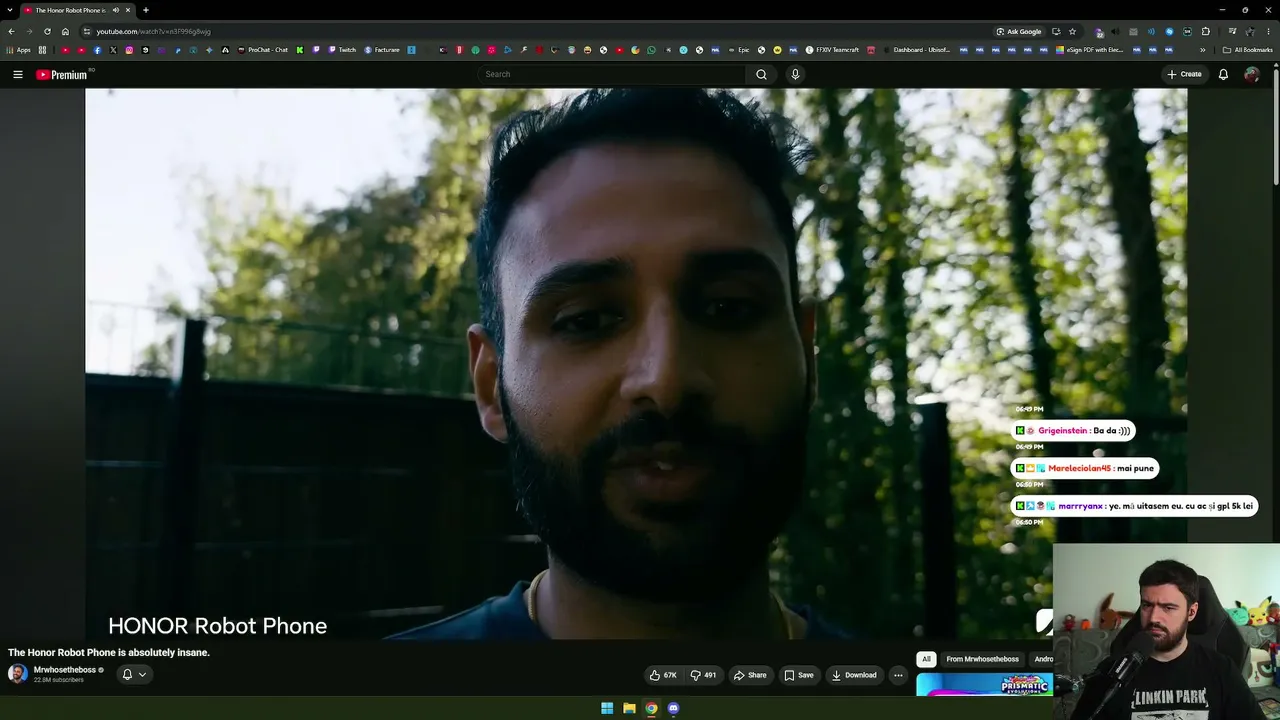This screenshot has height=720, width=1280.
Task: Open Facebook bookmark icon
Action: (x=97, y=50)
